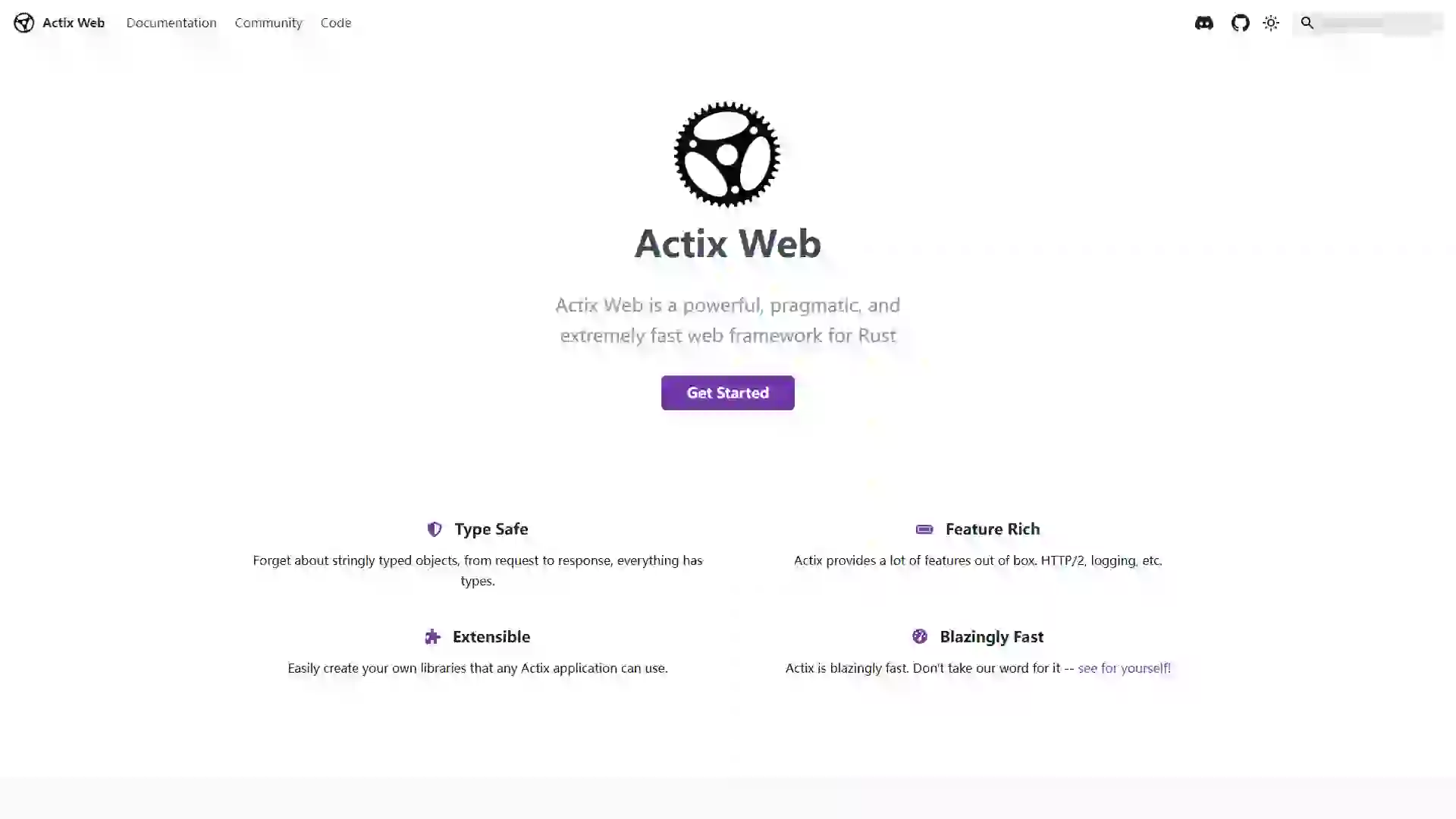Click the search magnifier icon
1456x819 pixels.
click(1307, 23)
